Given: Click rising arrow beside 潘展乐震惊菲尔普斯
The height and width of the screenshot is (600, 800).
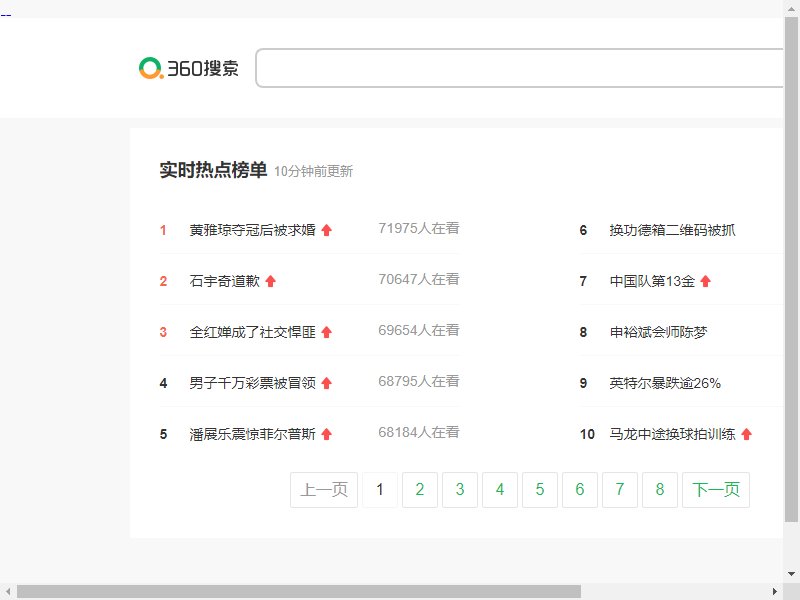Looking at the screenshot, I should (x=327, y=434).
